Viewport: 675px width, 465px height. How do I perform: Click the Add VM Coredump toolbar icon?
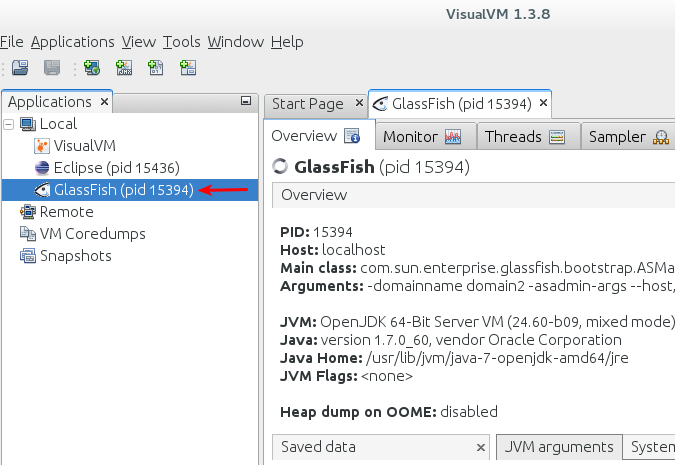point(156,68)
